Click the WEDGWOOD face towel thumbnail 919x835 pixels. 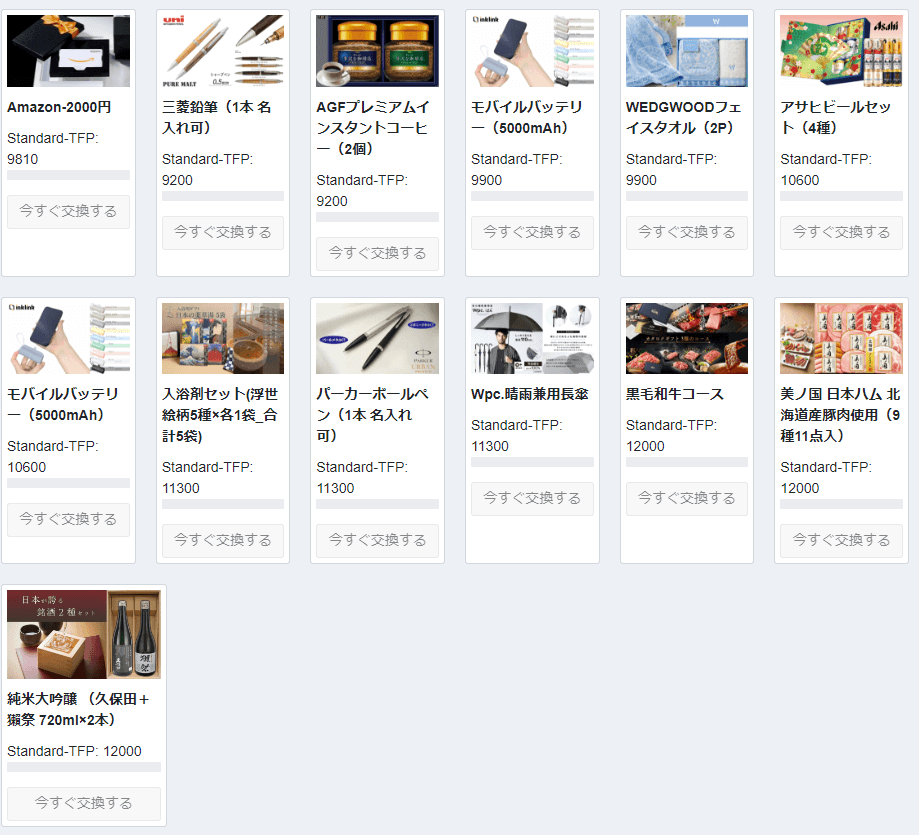pos(686,51)
